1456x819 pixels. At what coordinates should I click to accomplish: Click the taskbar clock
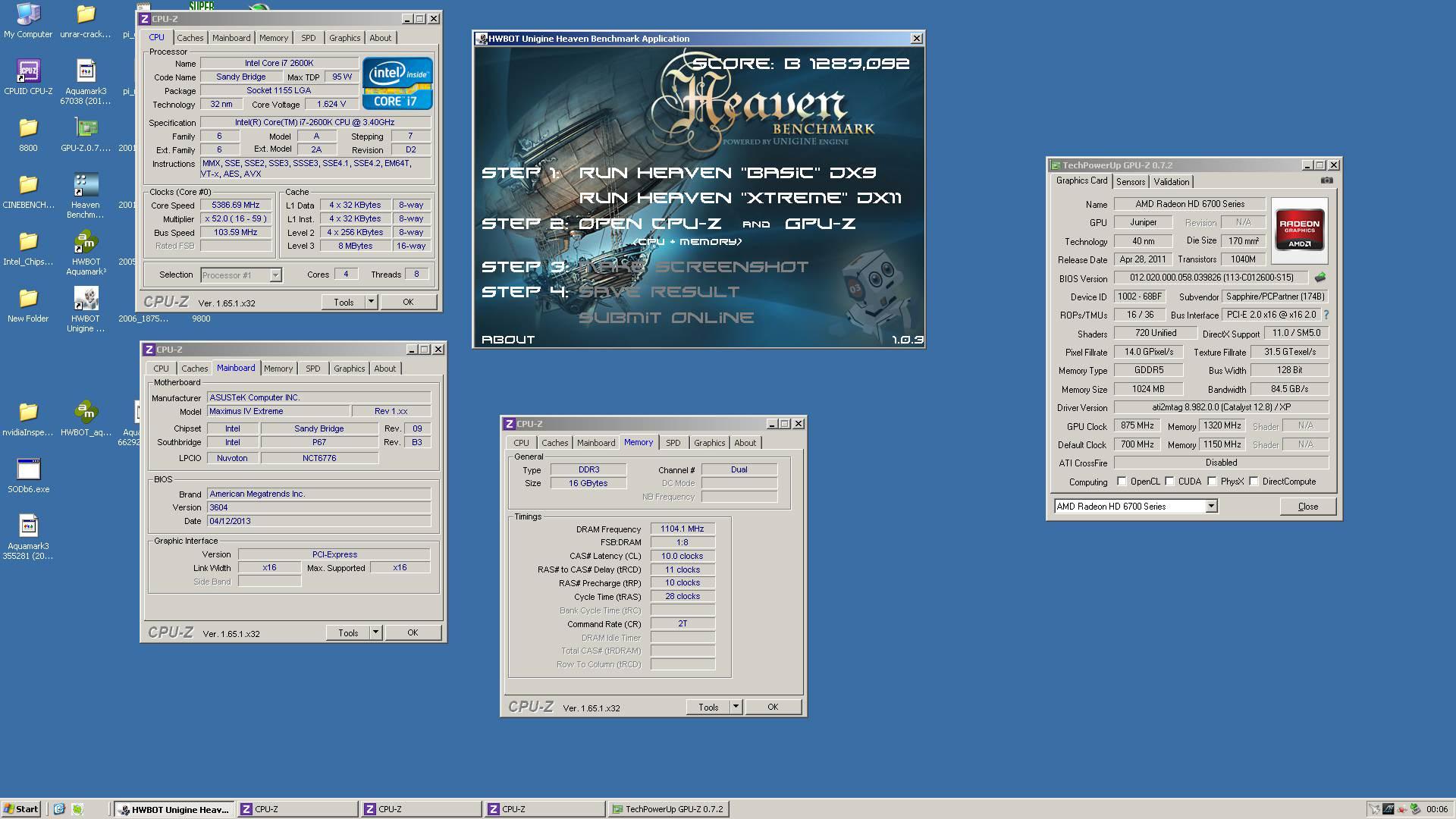(x=1436, y=809)
